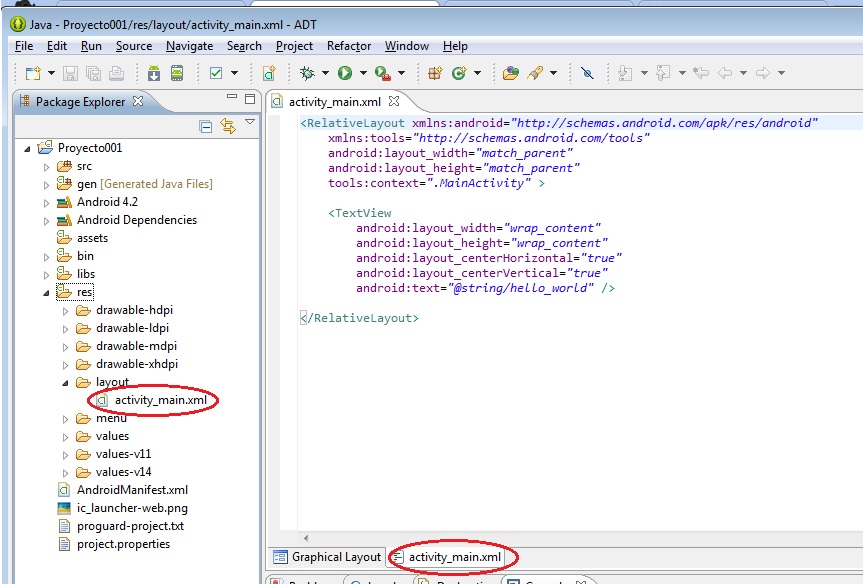Open the External Tools dropdown arrow
The width and height of the screenshot is (863, 584).
[401, 73]
